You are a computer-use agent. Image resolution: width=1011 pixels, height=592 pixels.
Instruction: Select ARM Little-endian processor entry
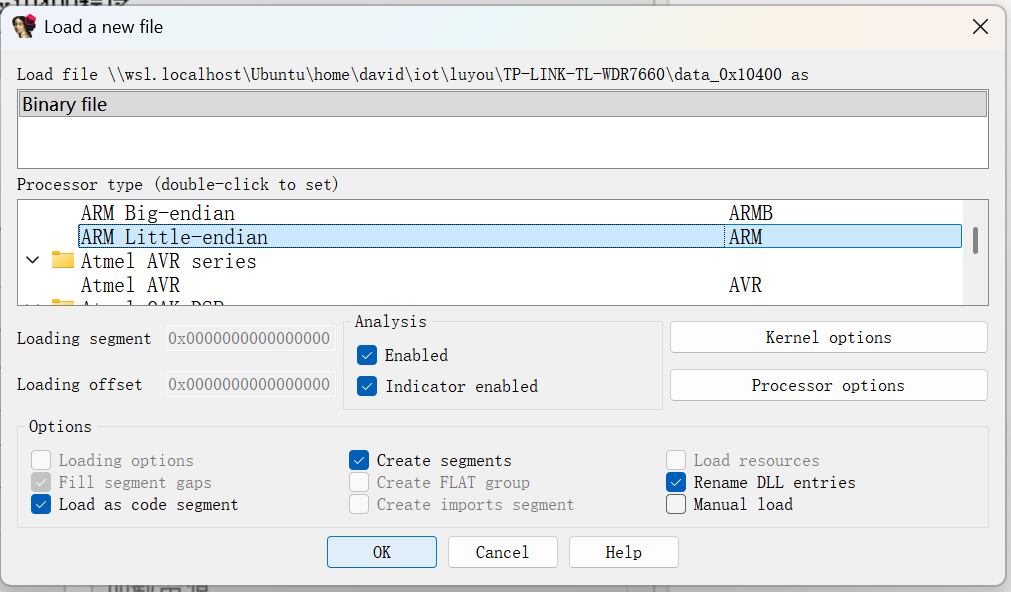tap(174, 237)
